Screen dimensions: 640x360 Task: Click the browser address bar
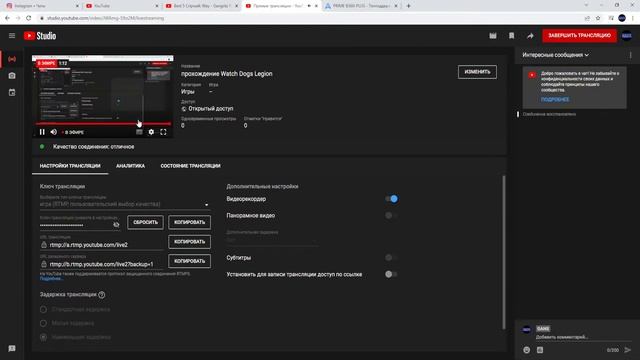point(310,18)
